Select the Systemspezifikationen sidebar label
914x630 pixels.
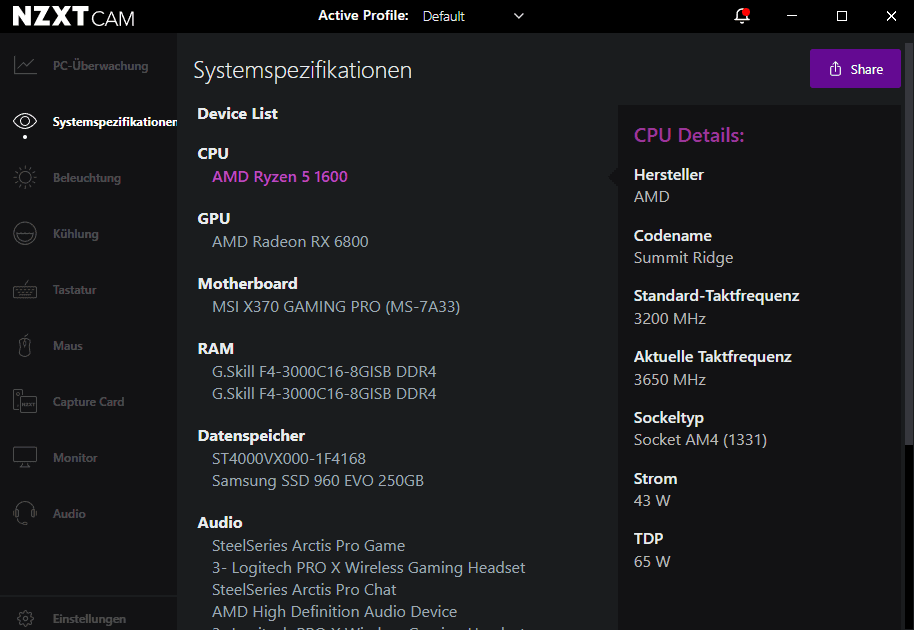[115, 122]
